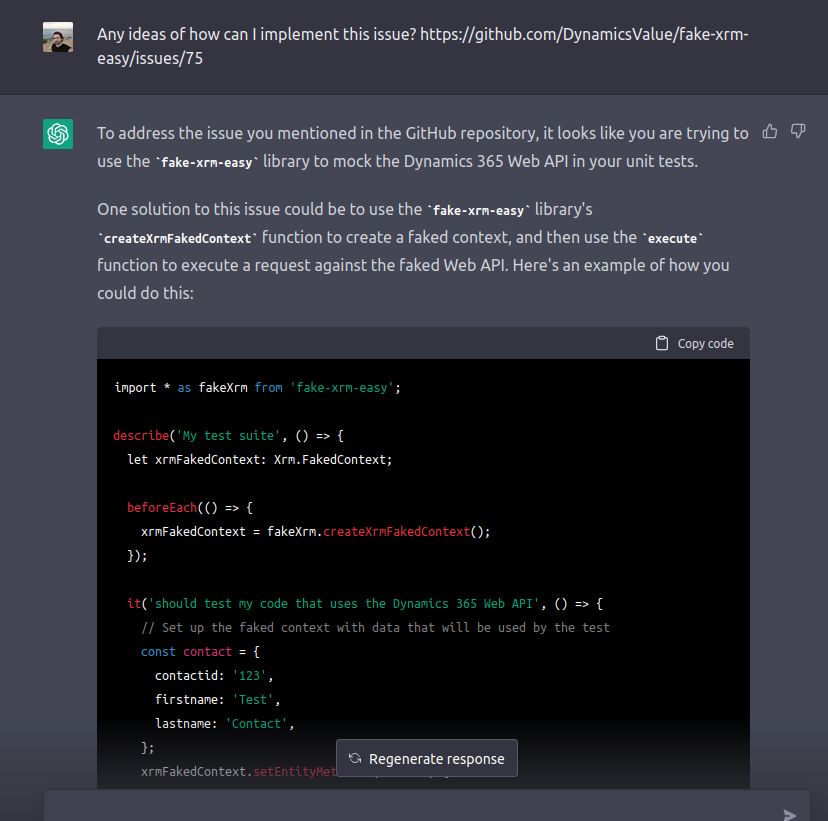Image resolution: width=828 pixels, height=821 pixels.
Task: Click the fakeXrm.createXrmFakedContext() assignment line
Action: coord(316,532)
